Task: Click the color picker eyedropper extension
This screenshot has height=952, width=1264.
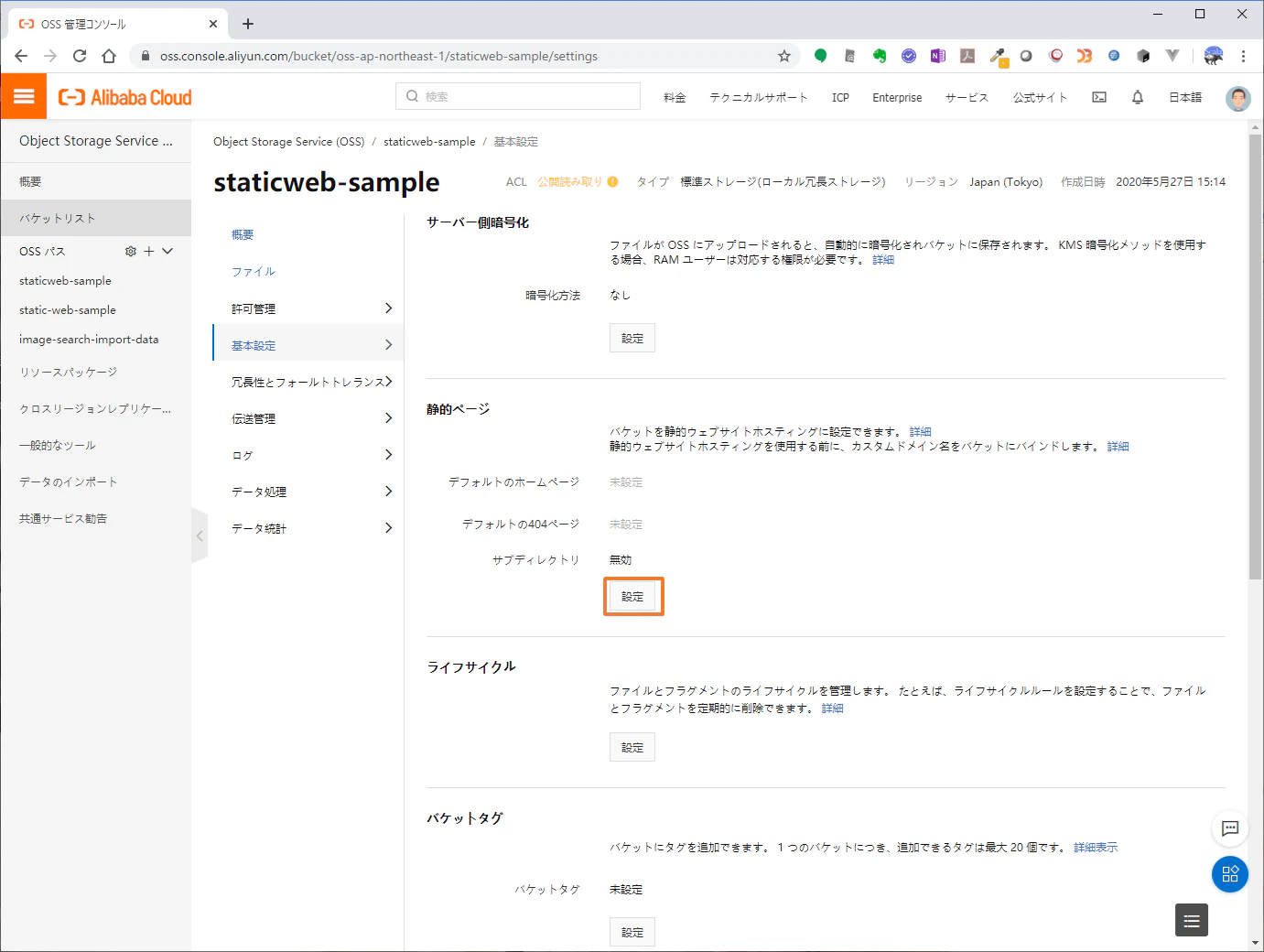Action: coord(998,57)
